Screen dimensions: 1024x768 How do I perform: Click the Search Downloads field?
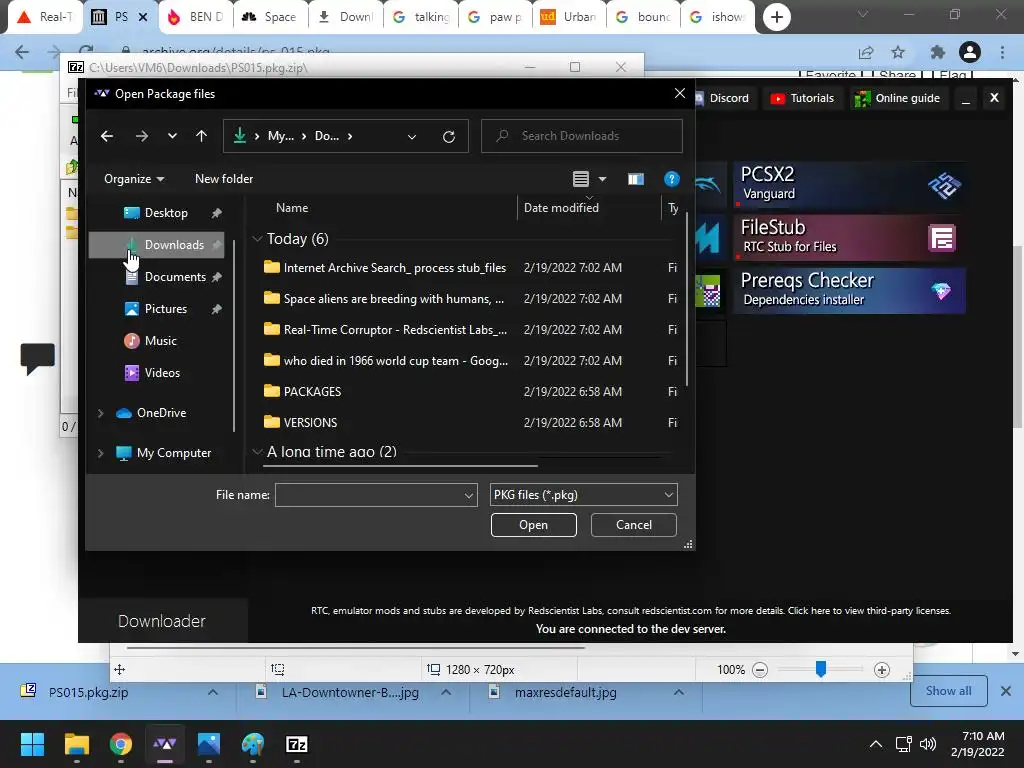point(582,136)
